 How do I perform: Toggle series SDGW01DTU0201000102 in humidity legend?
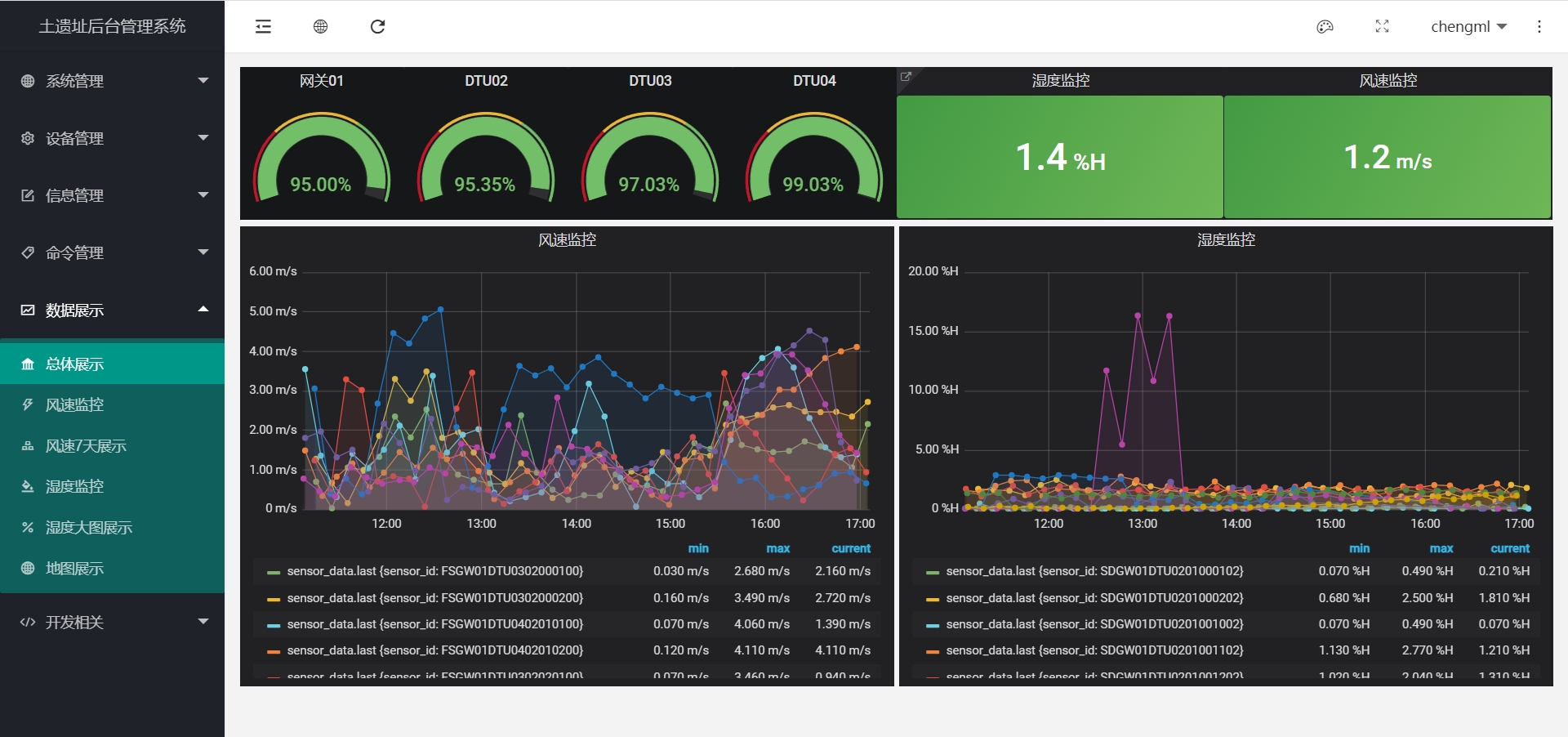click(x=1094, y=571)
